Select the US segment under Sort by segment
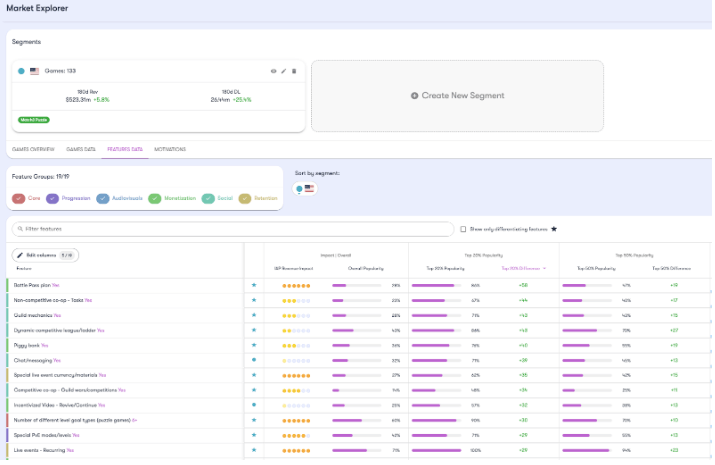 304,188
